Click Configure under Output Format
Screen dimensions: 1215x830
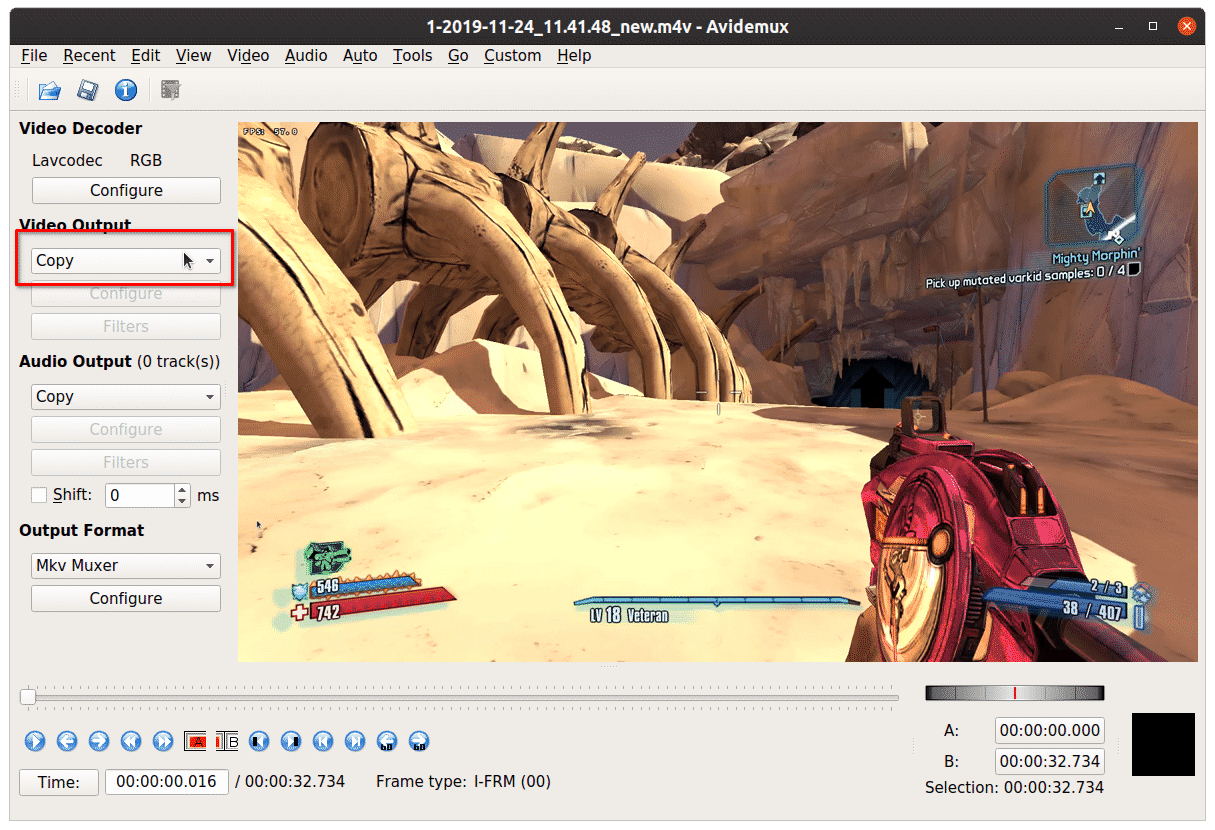(x=126, y=598)
